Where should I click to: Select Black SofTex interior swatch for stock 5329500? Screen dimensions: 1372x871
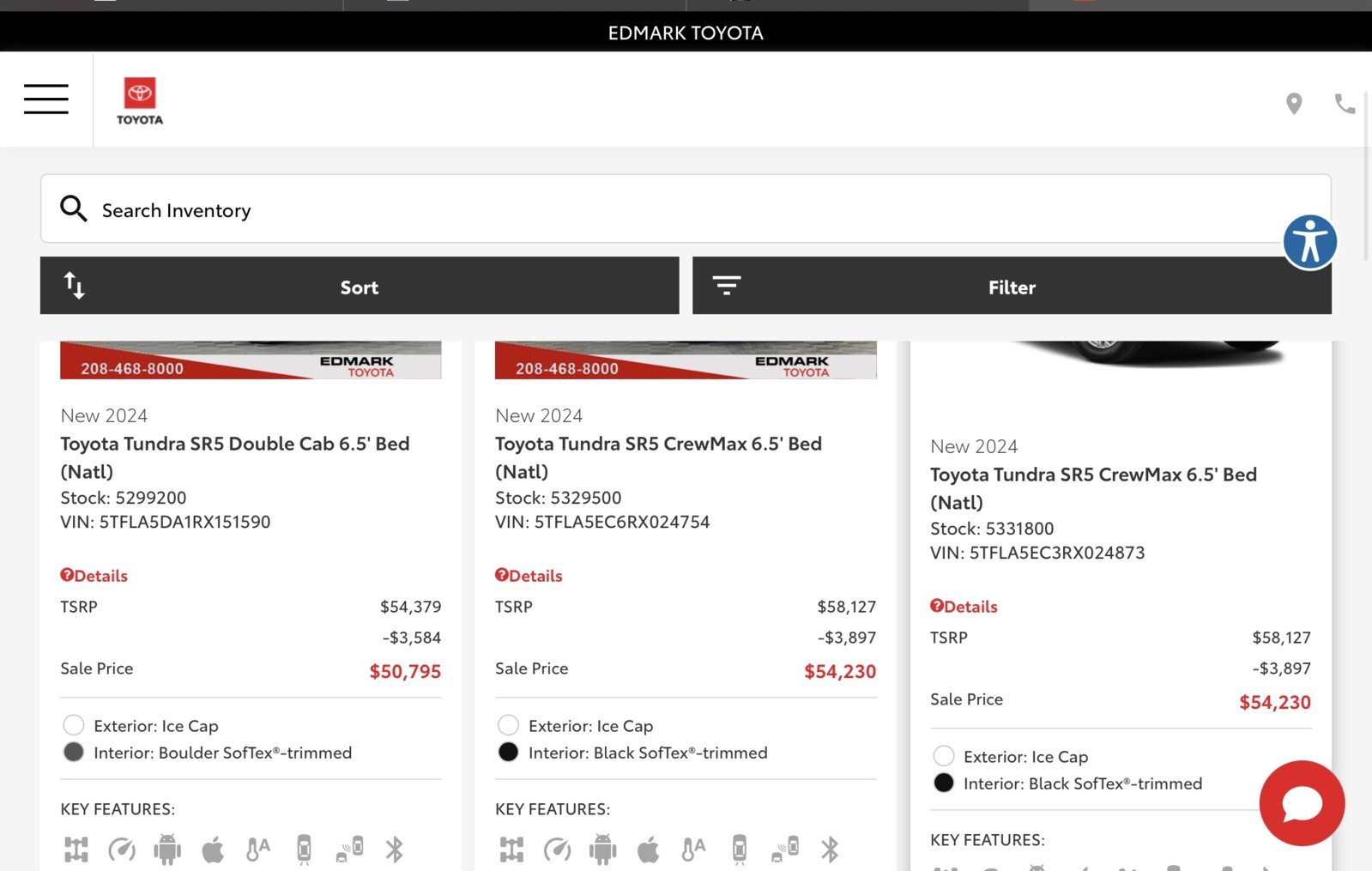coord(509,752)
